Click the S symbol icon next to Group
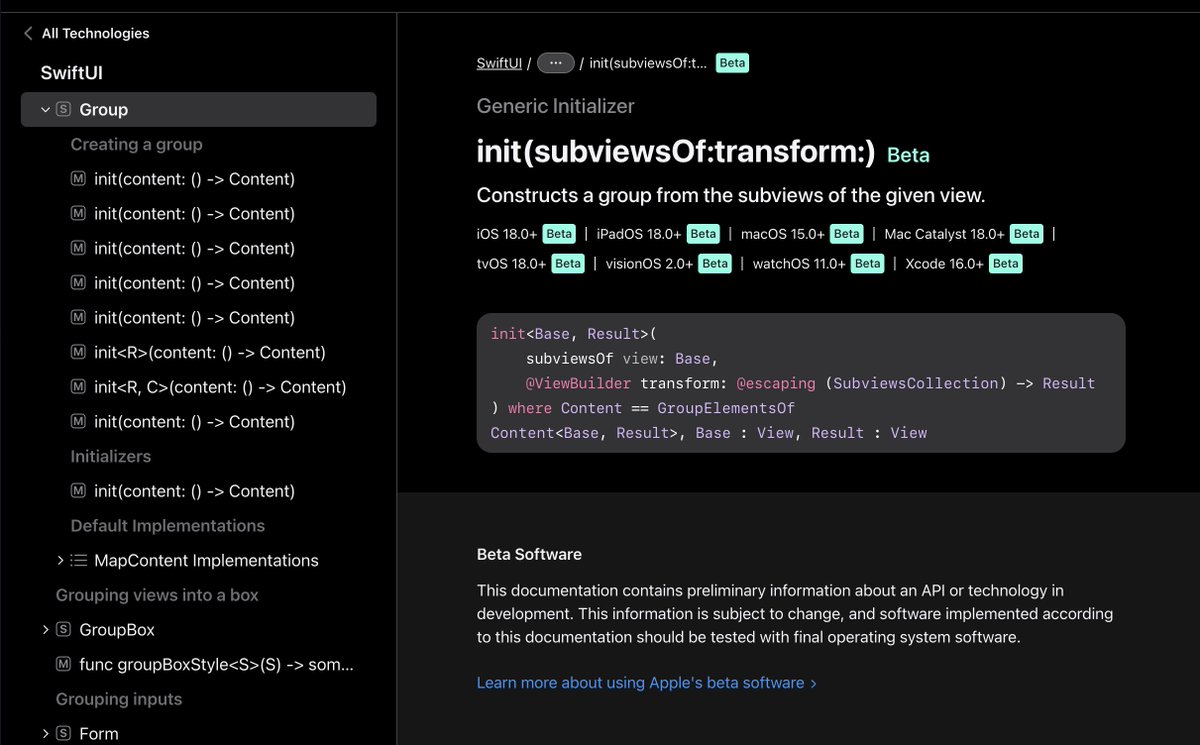The width and height of the screenshot is (1200, 745). [63, 109]
